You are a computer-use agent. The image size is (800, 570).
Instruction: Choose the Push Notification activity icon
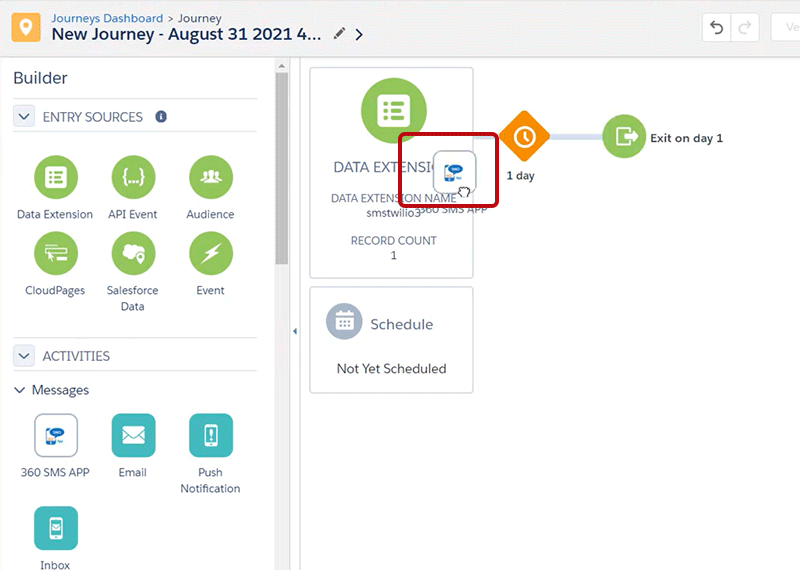coord(210,436)
